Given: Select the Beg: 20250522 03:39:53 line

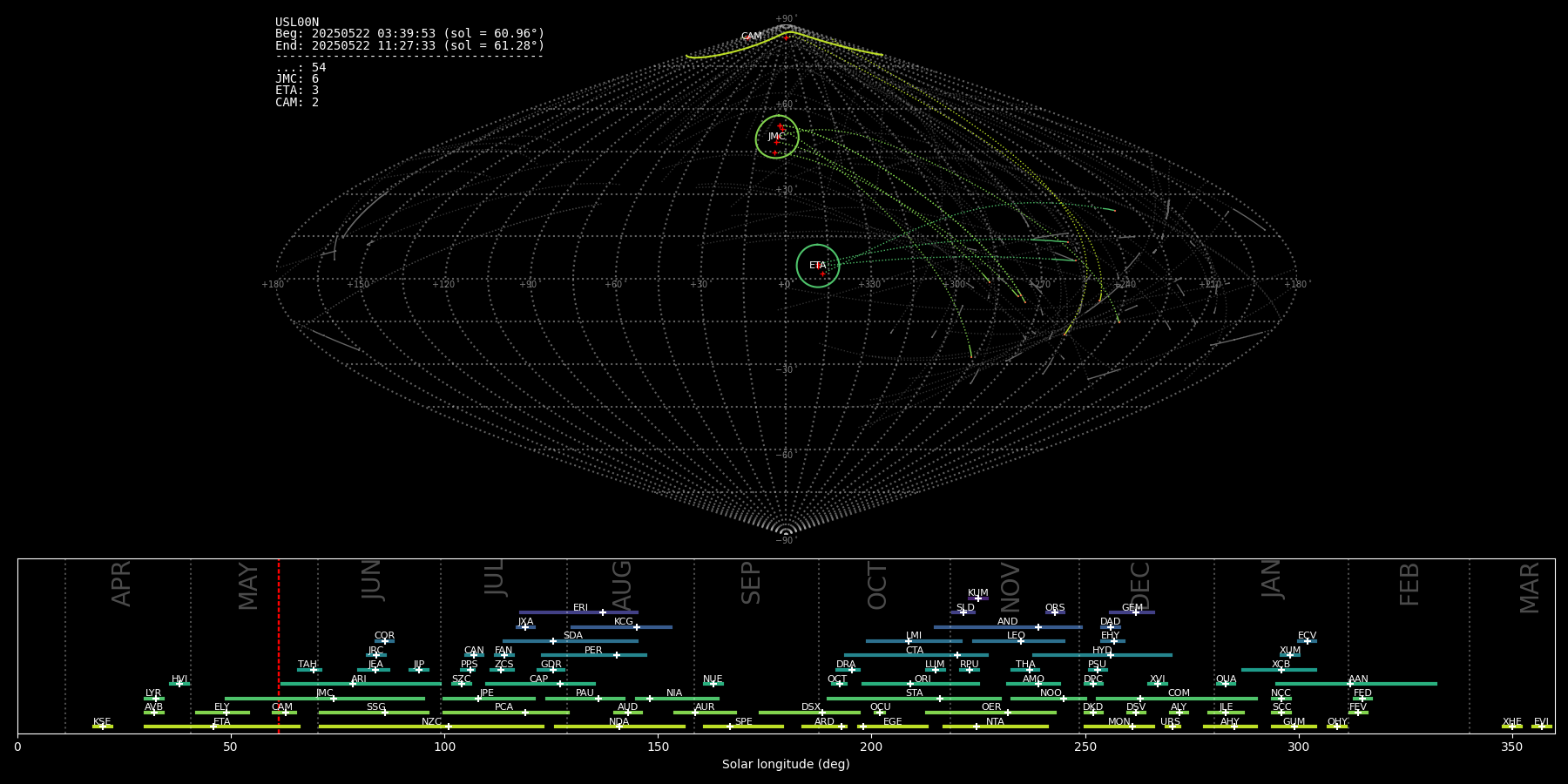Looking at the screenshot, I should [409, 34].
